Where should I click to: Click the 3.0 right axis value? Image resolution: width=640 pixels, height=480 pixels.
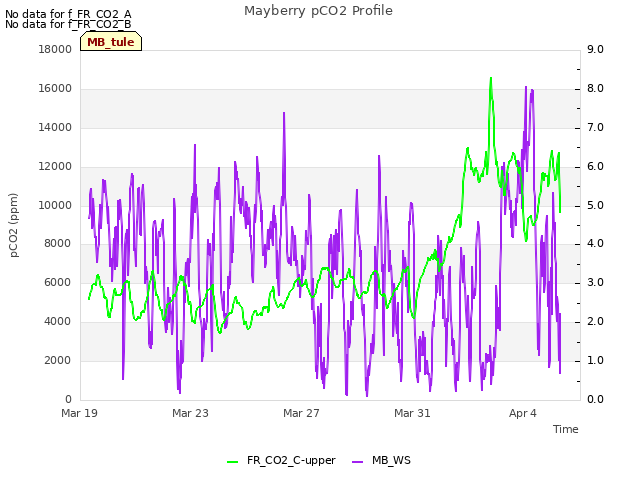[x=595, y=282]
